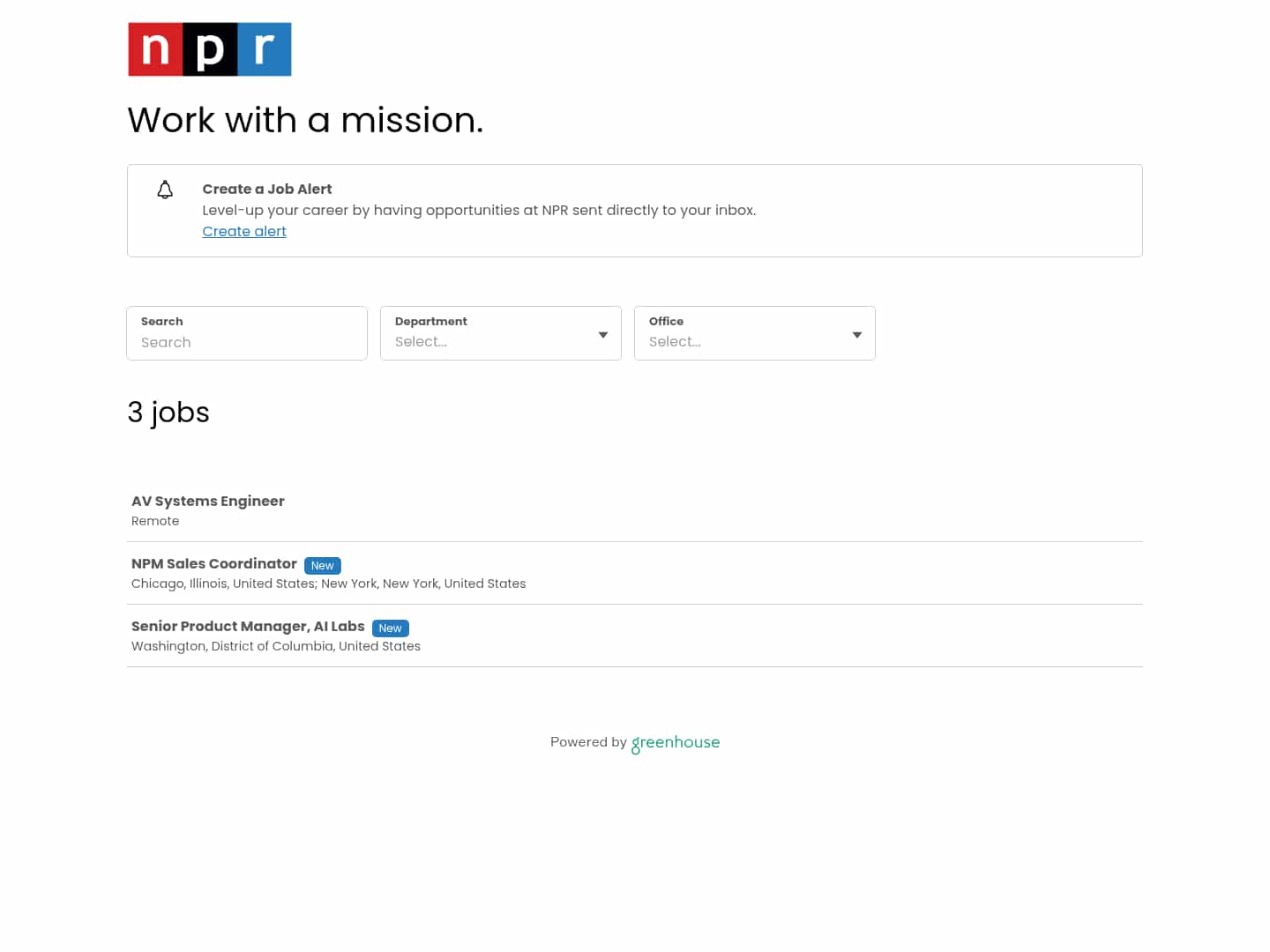The width and height of the screenshot is (1270, 952).
Task: Open the NPM Sales Coordinator listing
Action: click(213, 563)
